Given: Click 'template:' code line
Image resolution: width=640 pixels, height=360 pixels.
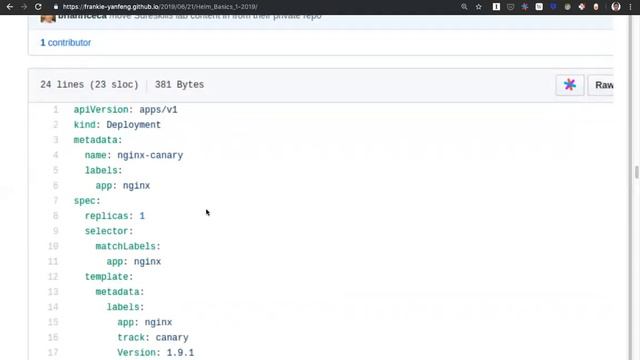Looking at the screenshot, I should (x=109, y=277).
